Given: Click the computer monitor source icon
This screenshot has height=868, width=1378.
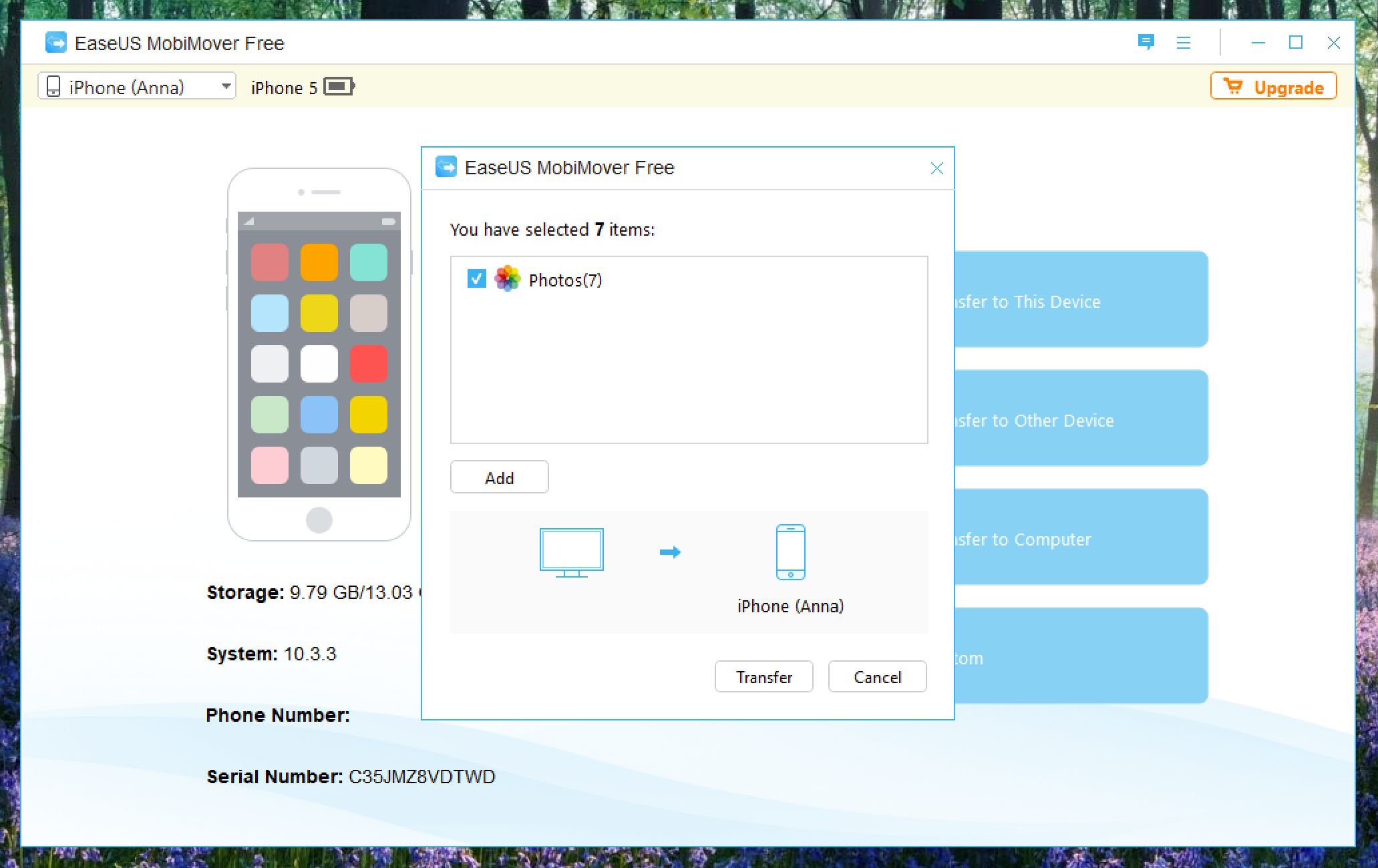Looking at the screenshot, I should (x=571, y=552).
